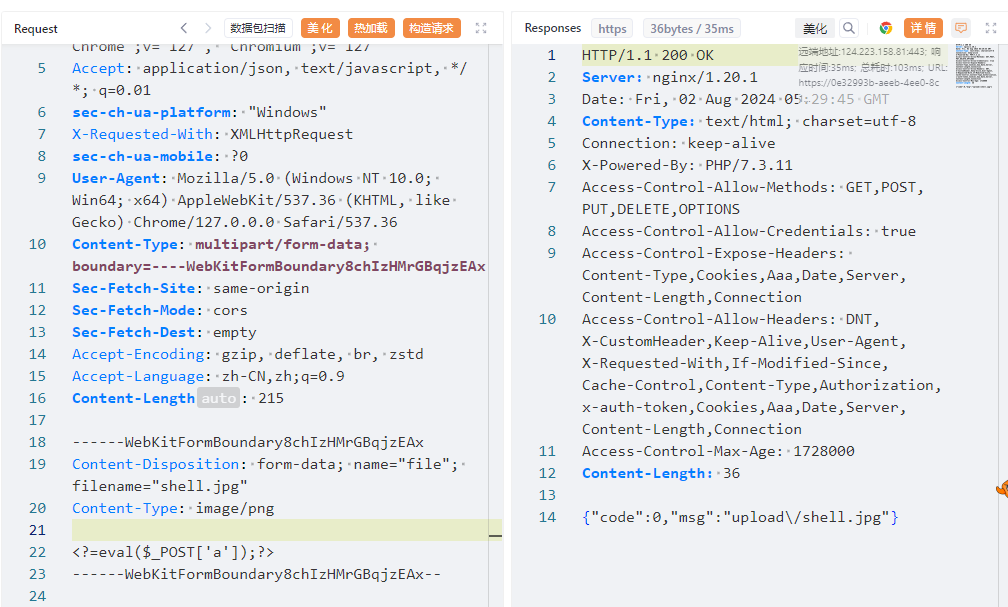This screenshot has width=1008, height=607.
Task: Click multipart/form-data content type value
Action: click(x=282, y=244)
